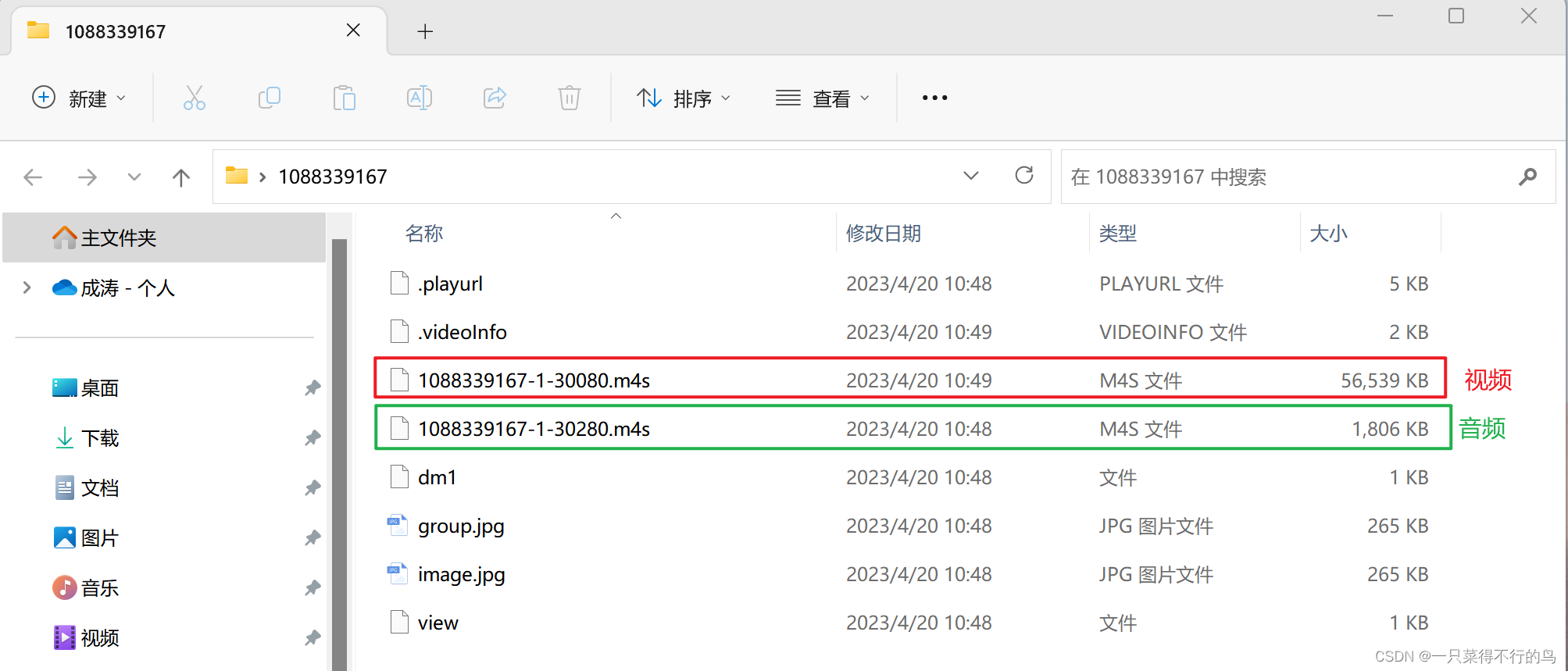Expand the recent locations chevron
The width and height of the screenshot is (1568, 671).
pyautogui.click(x=134, y=177)
